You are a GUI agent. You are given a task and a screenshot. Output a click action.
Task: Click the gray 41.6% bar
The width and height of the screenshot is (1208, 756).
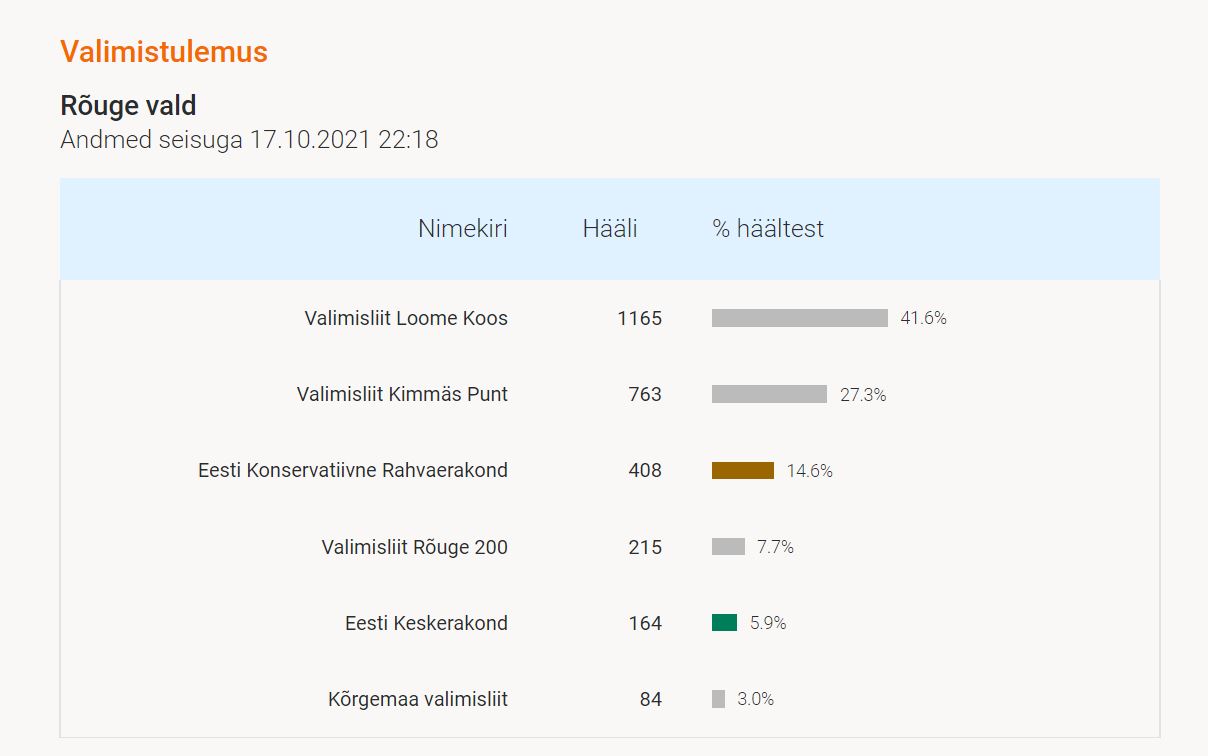click(800, 318)
